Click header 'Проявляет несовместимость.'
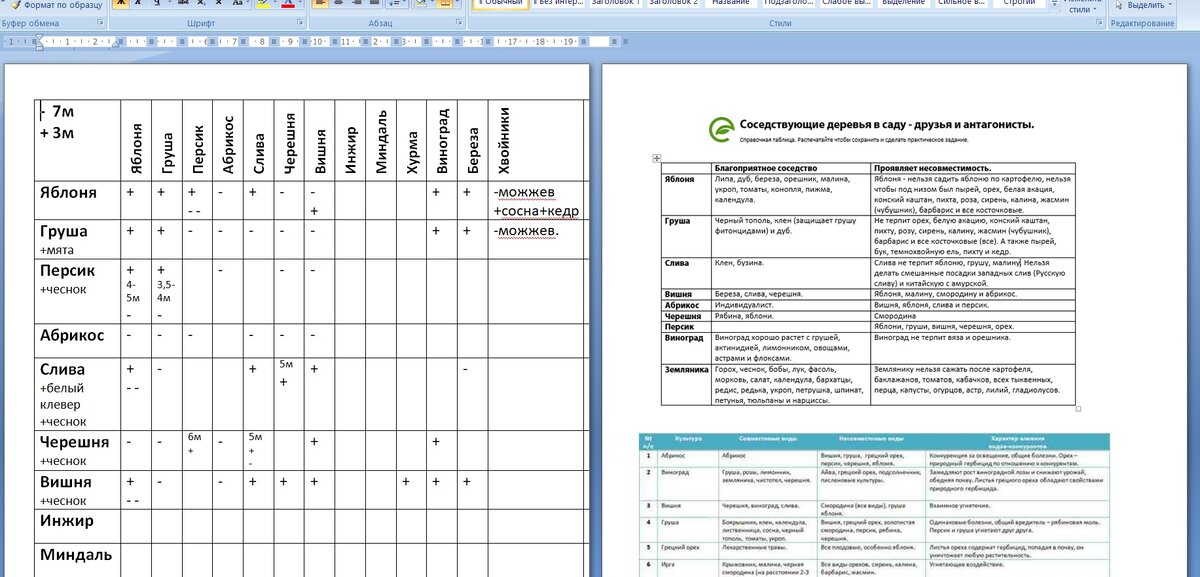 tap(932, 168)
